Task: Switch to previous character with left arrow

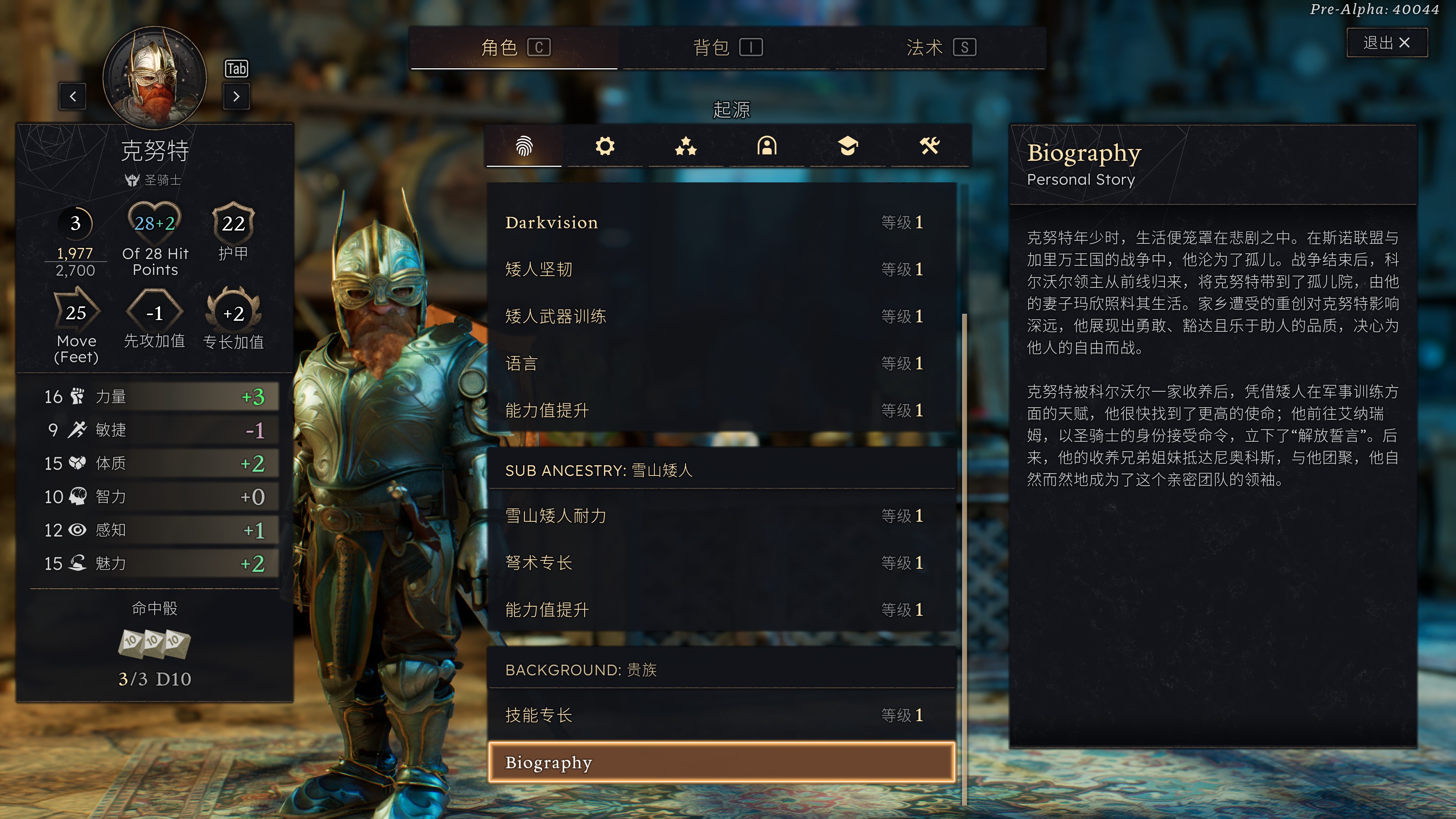Action: [x=73, y=97]
